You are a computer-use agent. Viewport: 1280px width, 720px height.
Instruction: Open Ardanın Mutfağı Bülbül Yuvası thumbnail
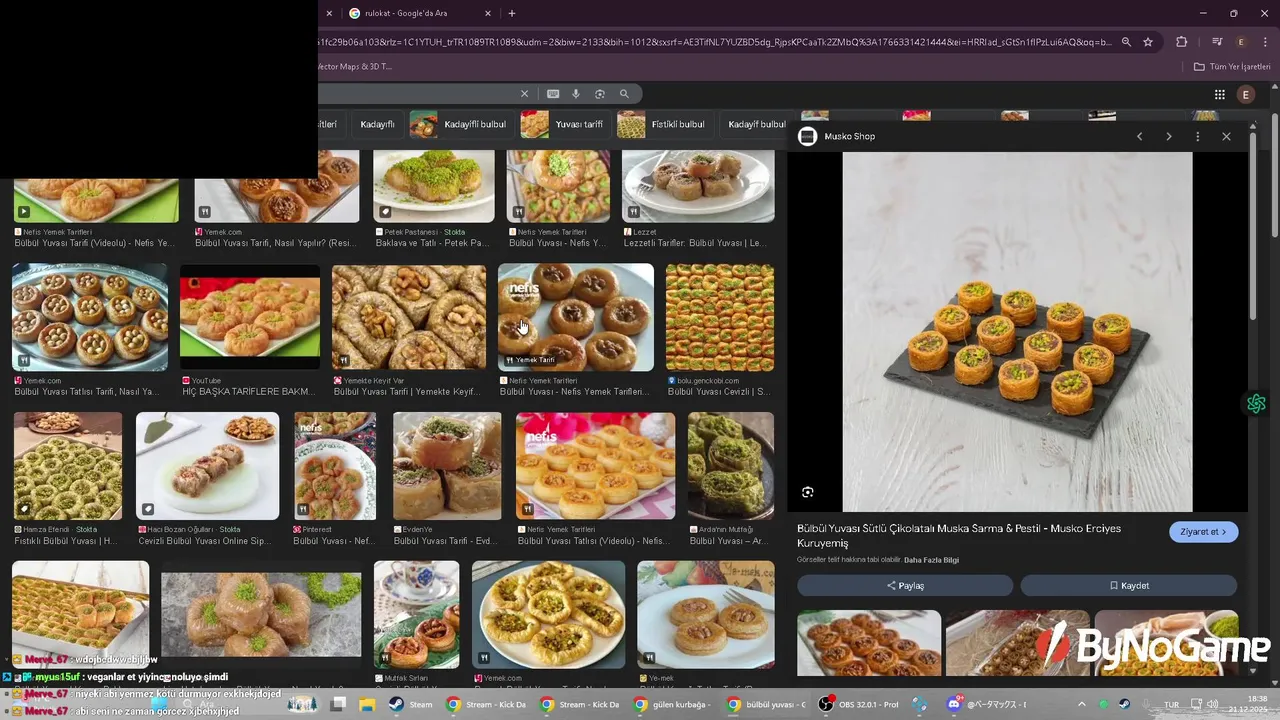click(x=731, y=466)
